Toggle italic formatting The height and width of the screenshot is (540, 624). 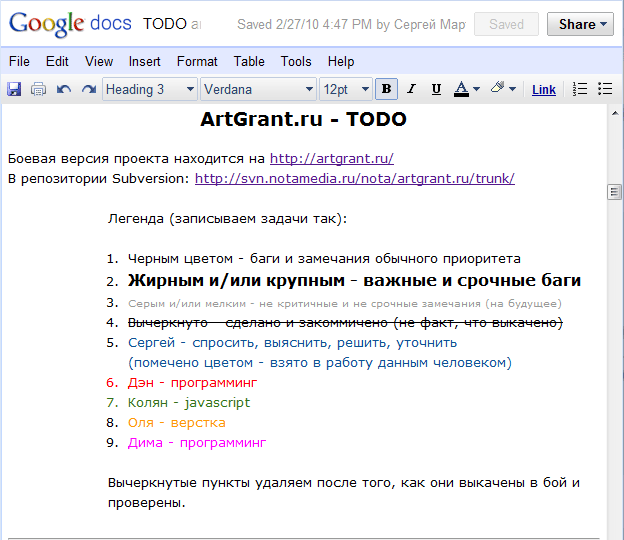(x=411, y=89)
